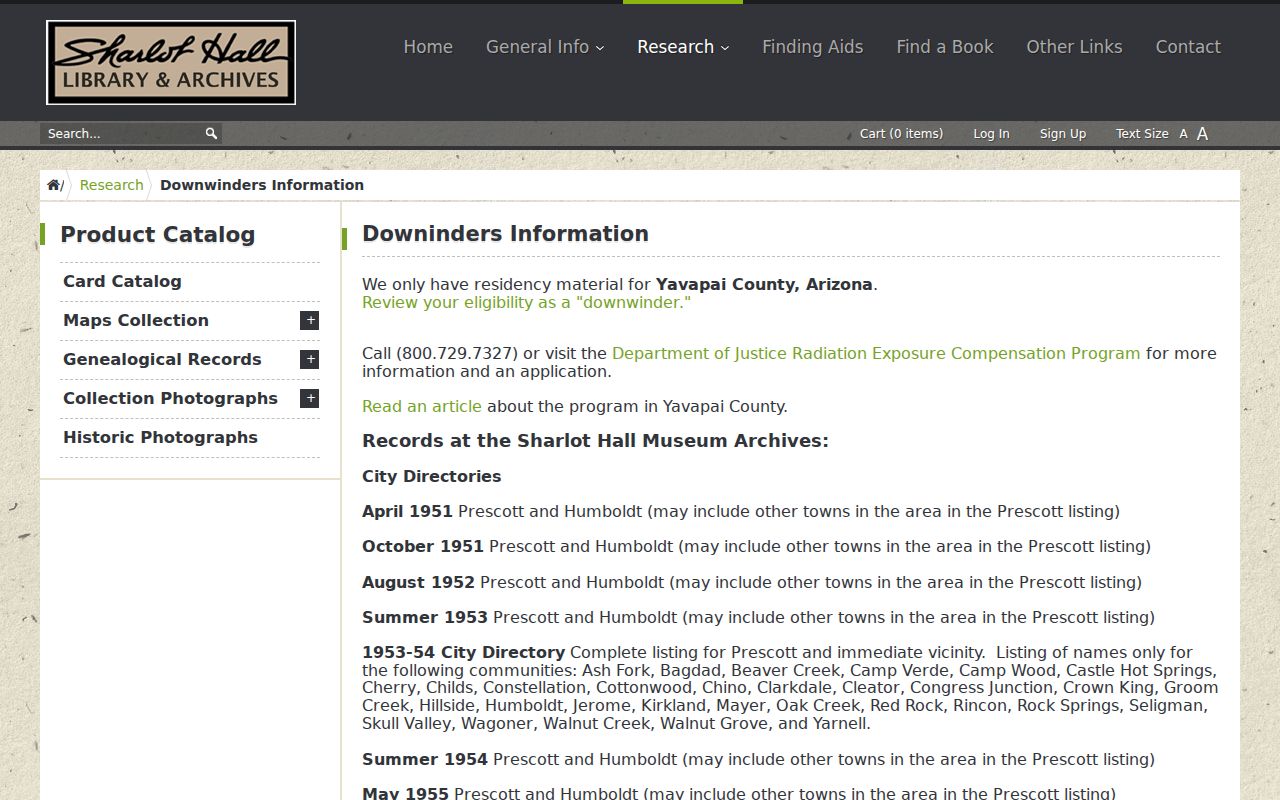1280x800 pixels.
Task: Focus the Search input field
Action: 120,133
